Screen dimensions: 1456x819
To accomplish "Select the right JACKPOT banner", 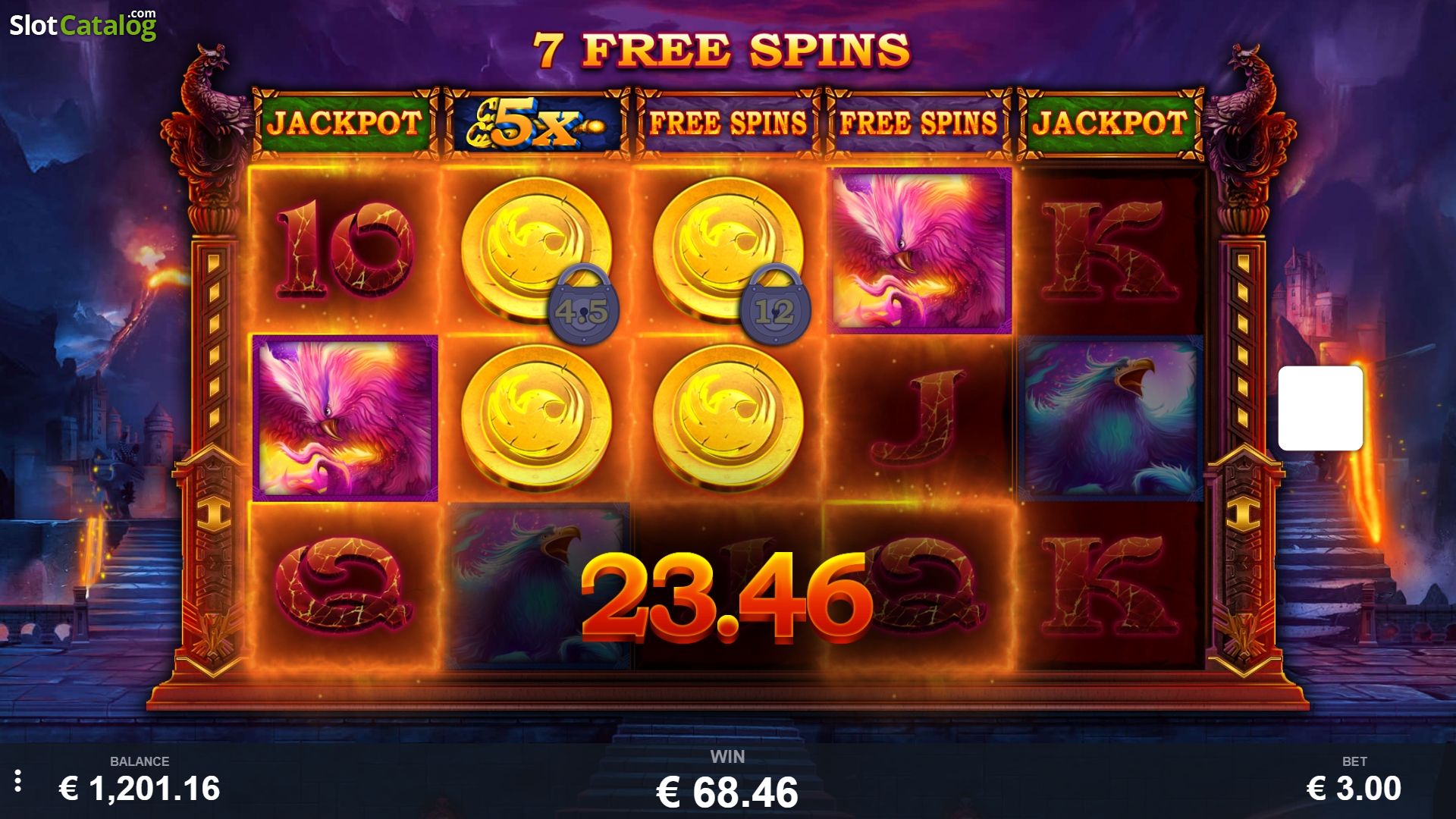I will [1109, 124].
